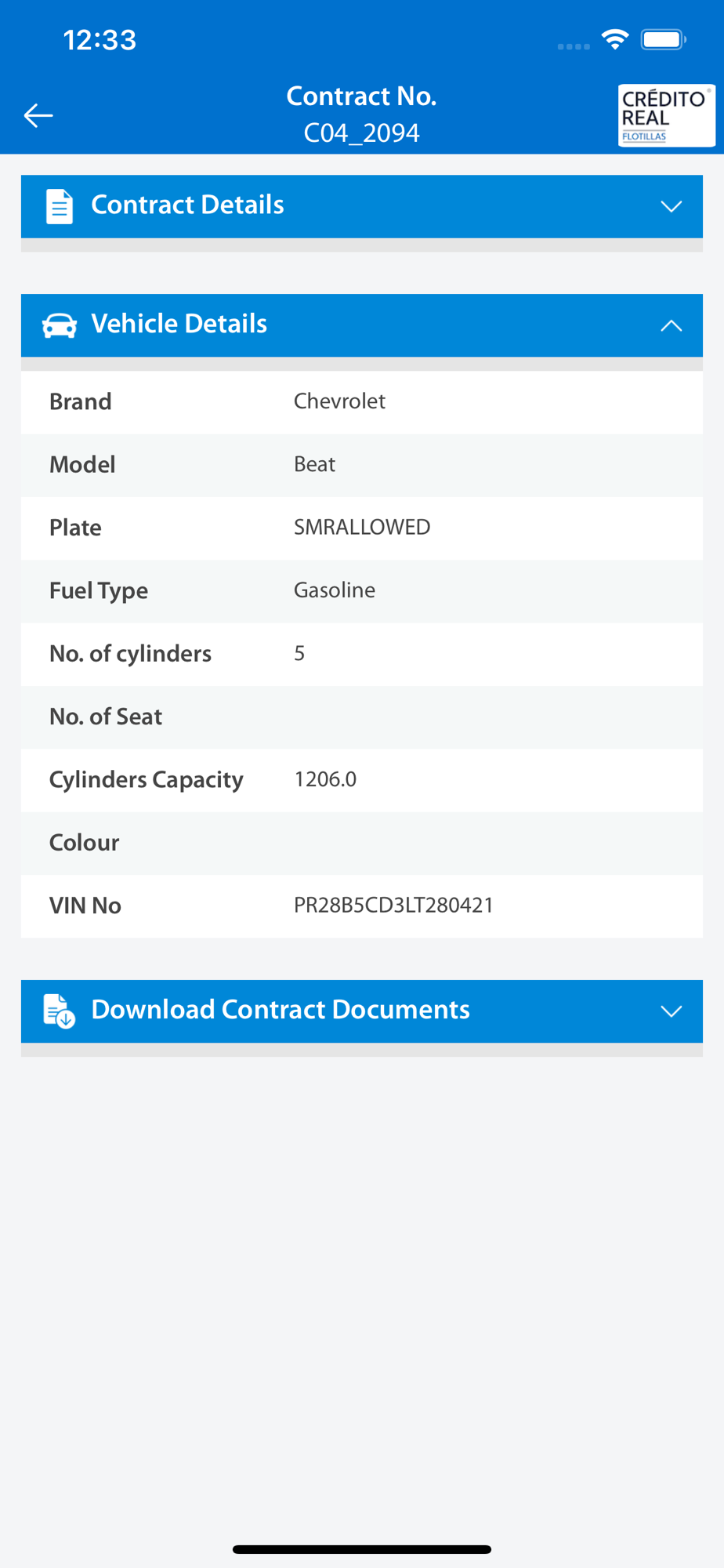The image size is (724, 1568).
Task: Select the Vehicle Details section header
Action: [x=179, y=325]
